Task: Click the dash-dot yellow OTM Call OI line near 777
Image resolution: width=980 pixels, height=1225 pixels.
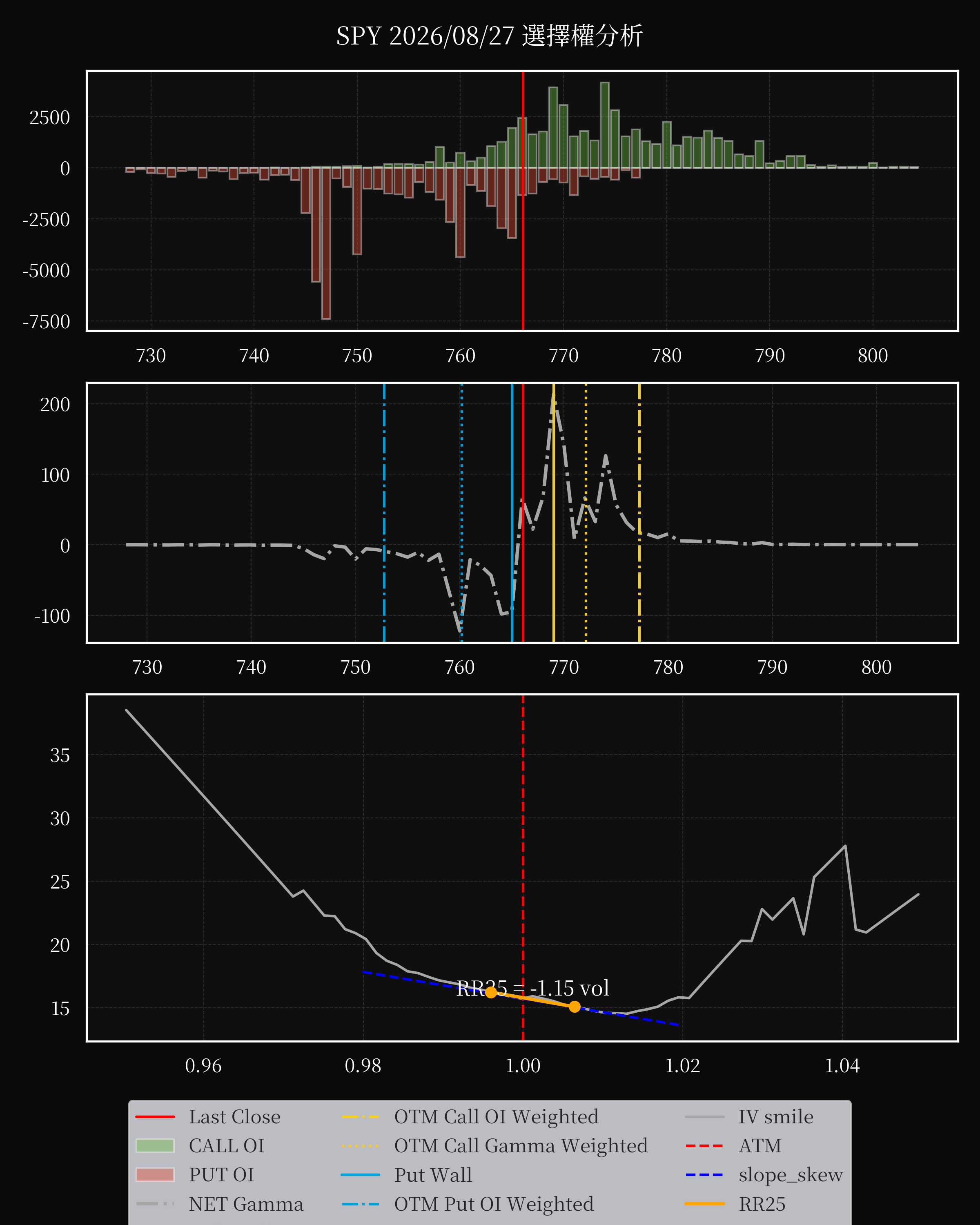Action: click(x=639, y=512)
